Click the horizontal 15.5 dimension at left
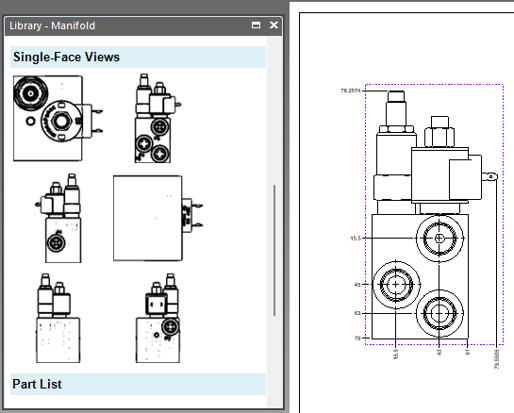514x413 pixels. tap(356, 238)
